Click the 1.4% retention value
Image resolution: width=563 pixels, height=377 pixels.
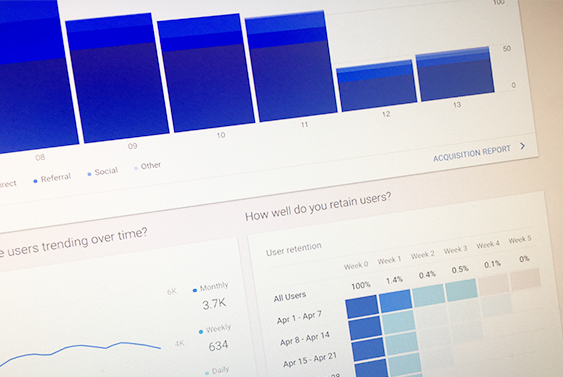[394, 280]
